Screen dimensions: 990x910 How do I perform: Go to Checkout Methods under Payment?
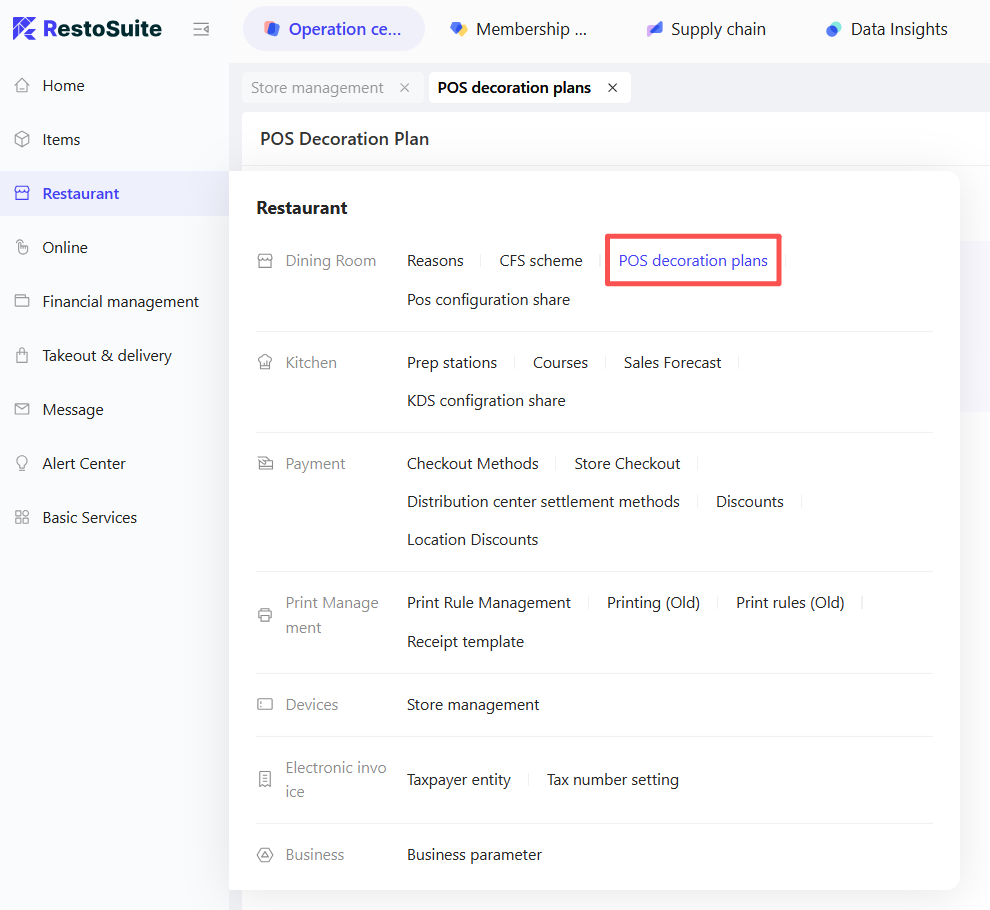[472, 464]
